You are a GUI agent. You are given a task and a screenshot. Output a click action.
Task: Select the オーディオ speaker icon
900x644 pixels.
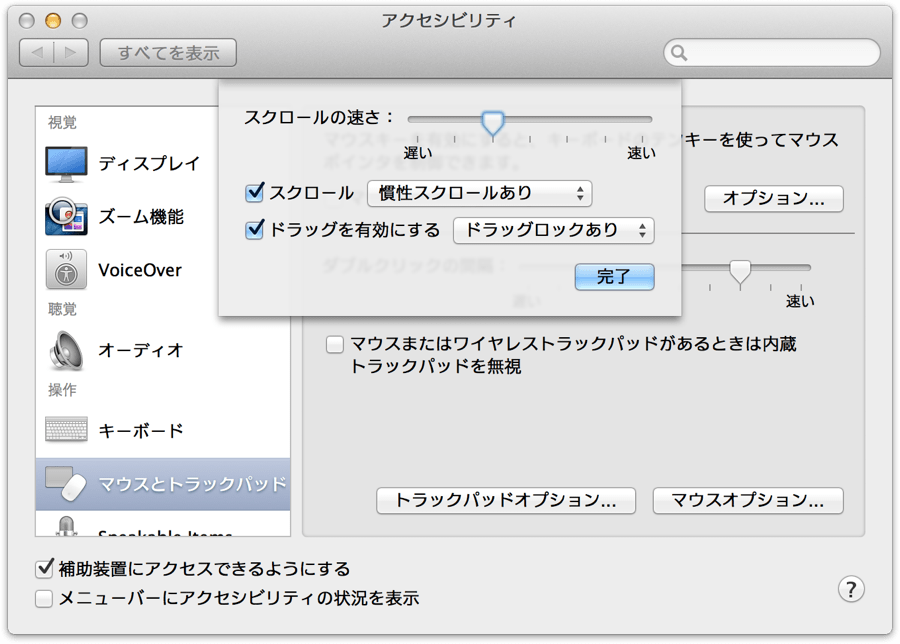coord(66,350)
